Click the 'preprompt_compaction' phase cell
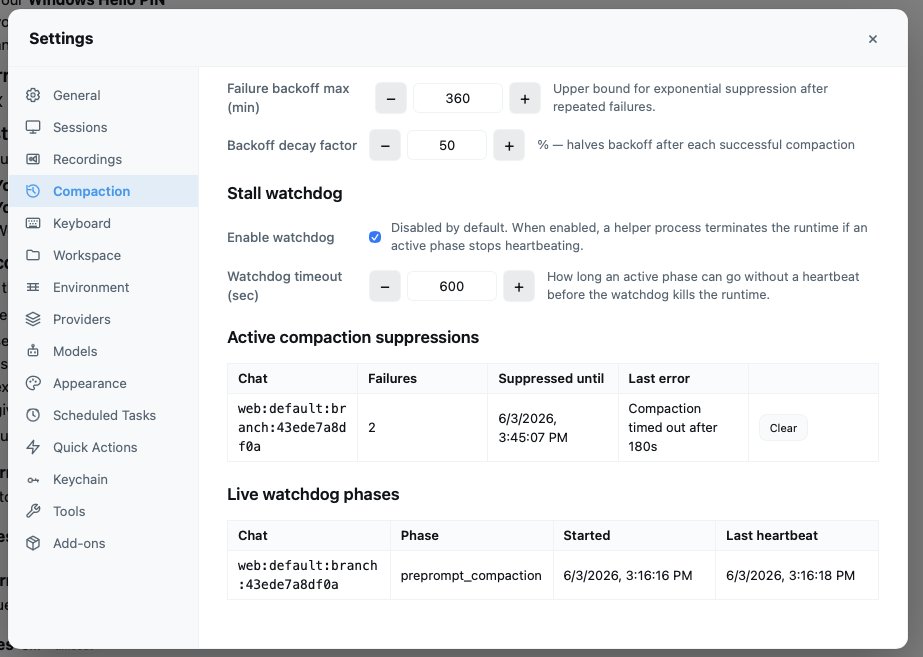This screenshot has height=657, width=923. click(472, 575)
